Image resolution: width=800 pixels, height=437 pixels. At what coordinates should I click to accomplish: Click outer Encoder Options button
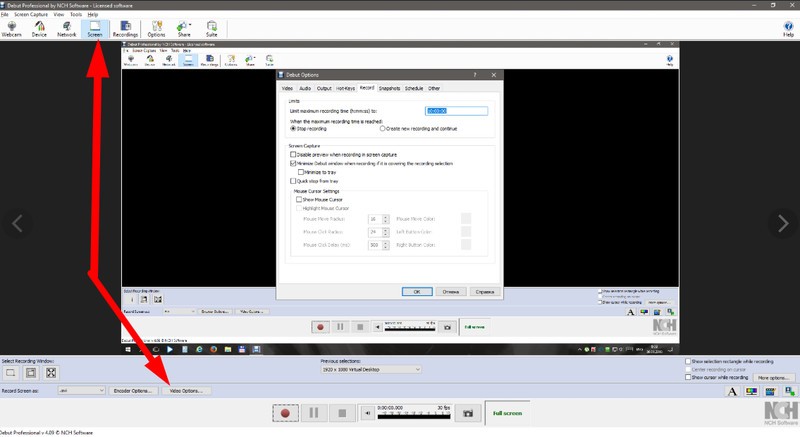tap(133, 391)
